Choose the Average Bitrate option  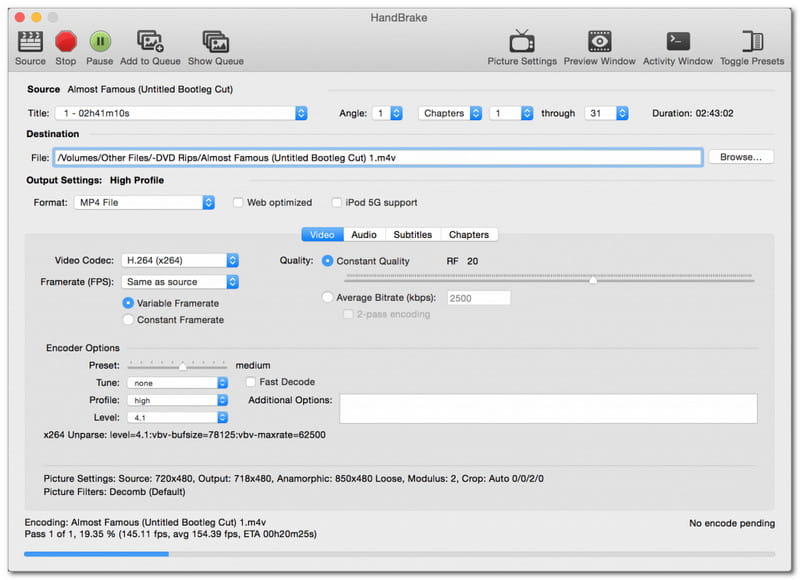coord(328,297)
